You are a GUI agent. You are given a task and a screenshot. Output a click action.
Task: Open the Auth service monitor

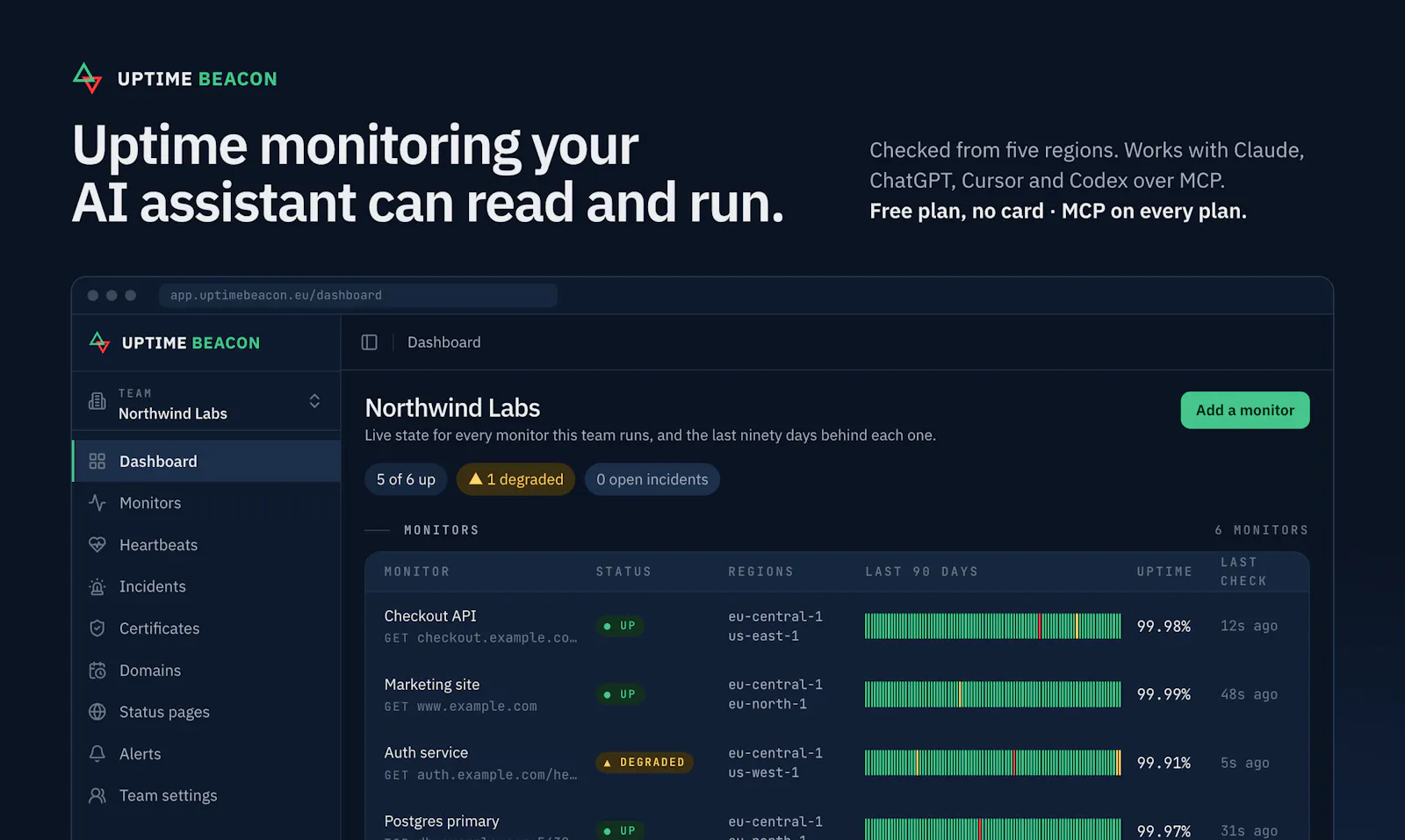point(426,753)
